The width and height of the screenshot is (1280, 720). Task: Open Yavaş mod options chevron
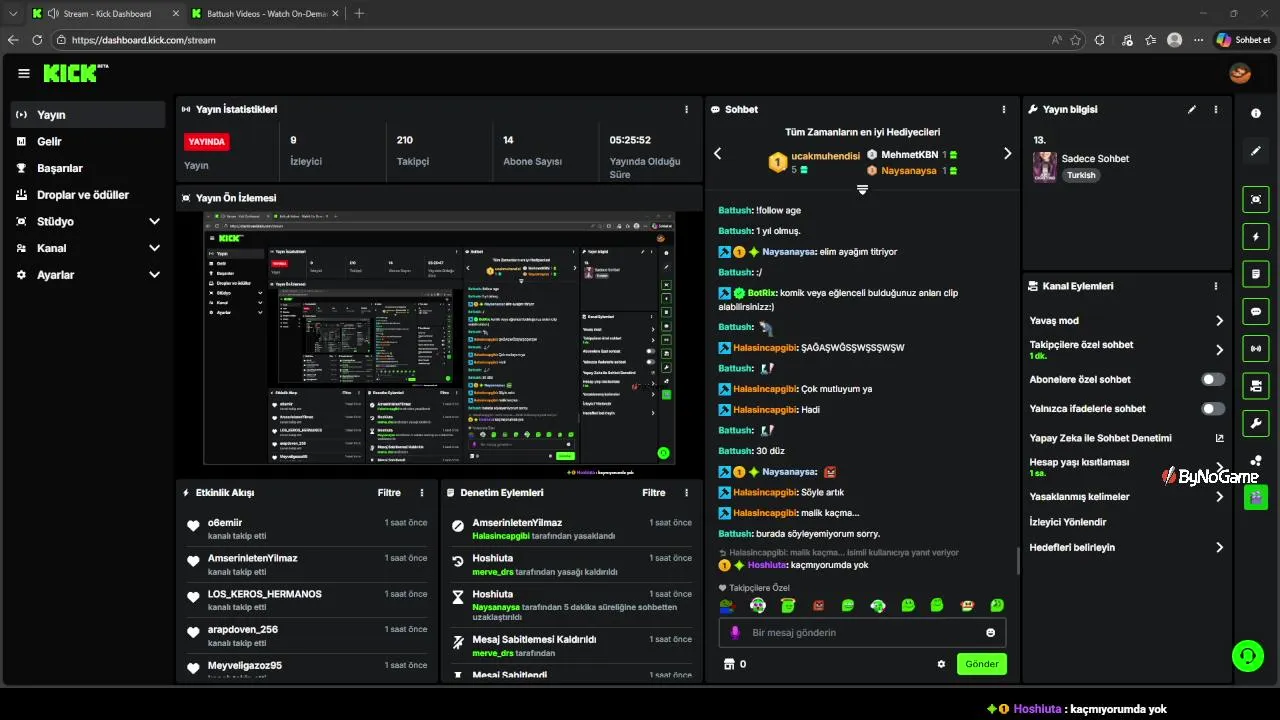tap(1219, 321)
